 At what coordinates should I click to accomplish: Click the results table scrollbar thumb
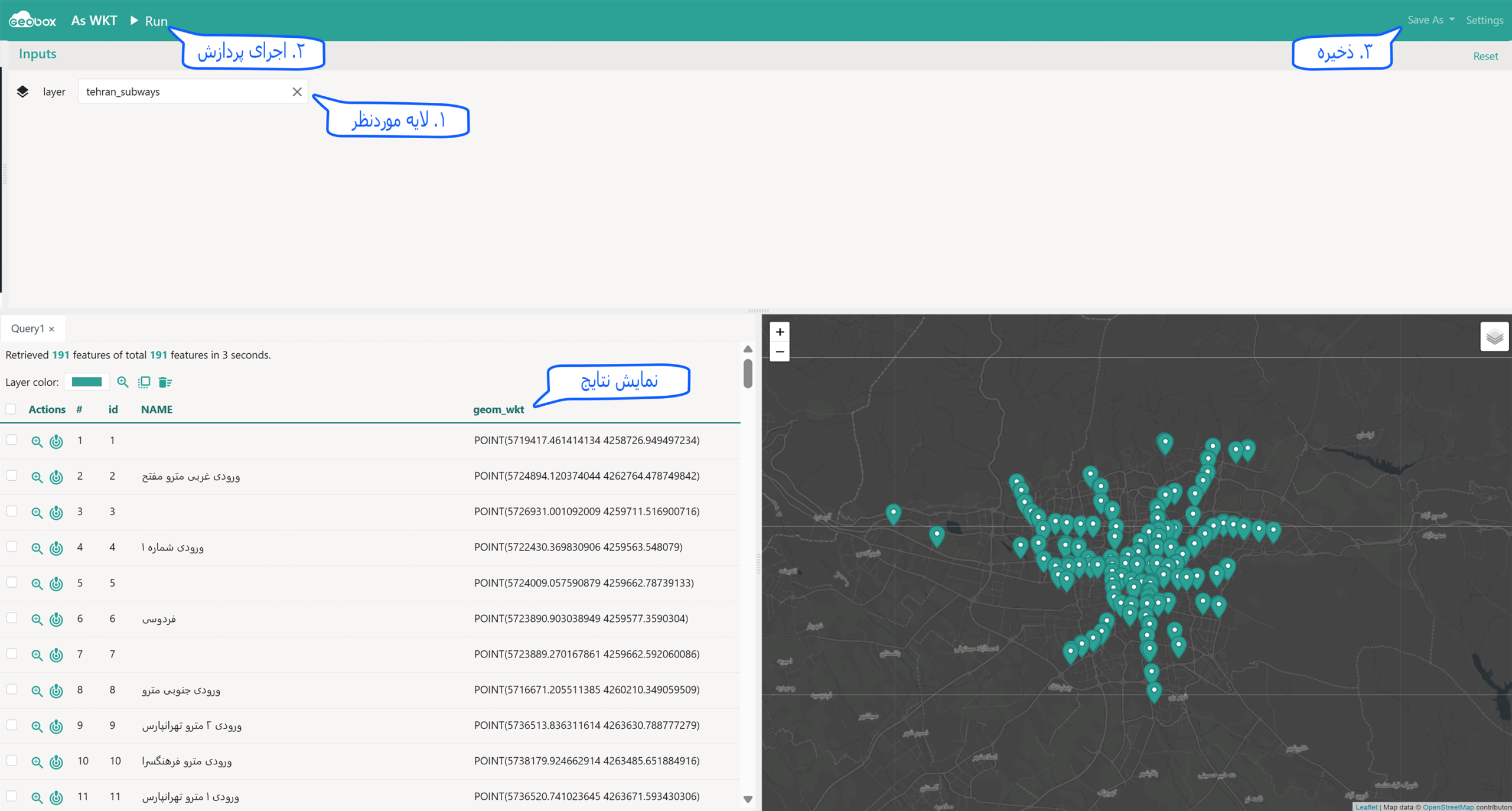(748, 373)
